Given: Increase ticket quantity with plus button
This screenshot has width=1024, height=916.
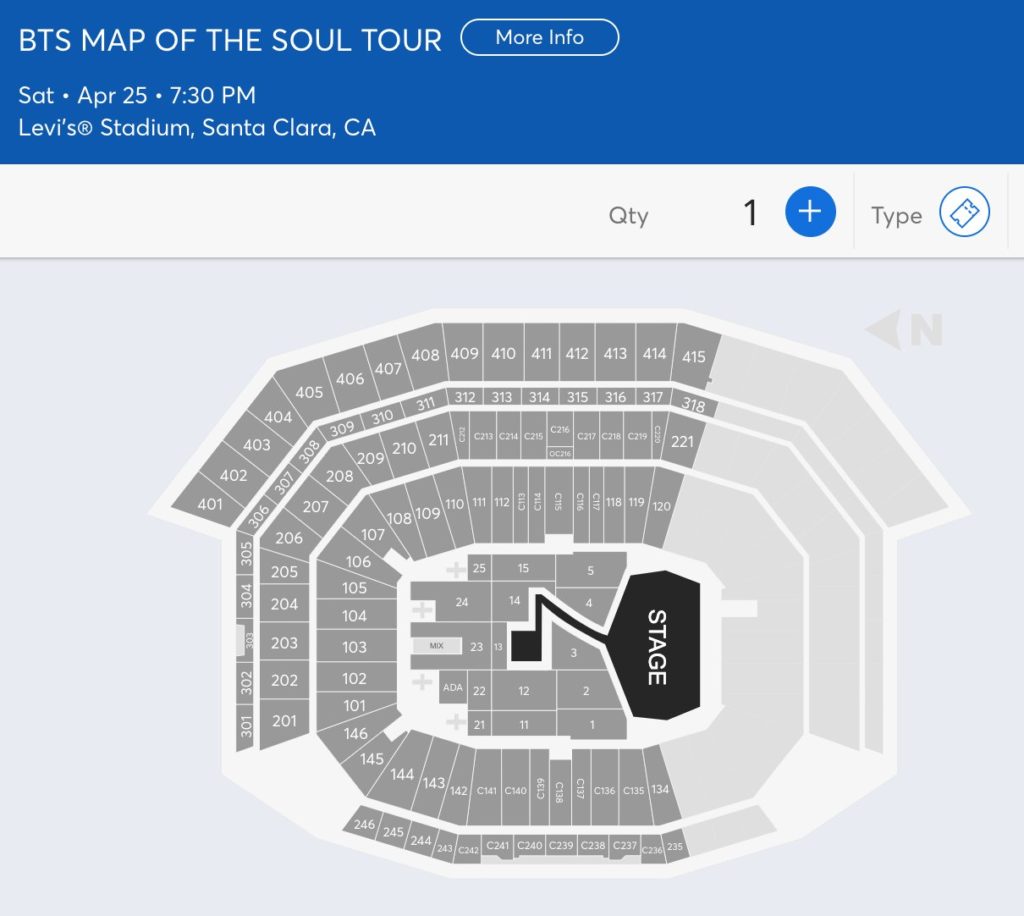Looking at the screenshot, I should (x=810, y=212).
